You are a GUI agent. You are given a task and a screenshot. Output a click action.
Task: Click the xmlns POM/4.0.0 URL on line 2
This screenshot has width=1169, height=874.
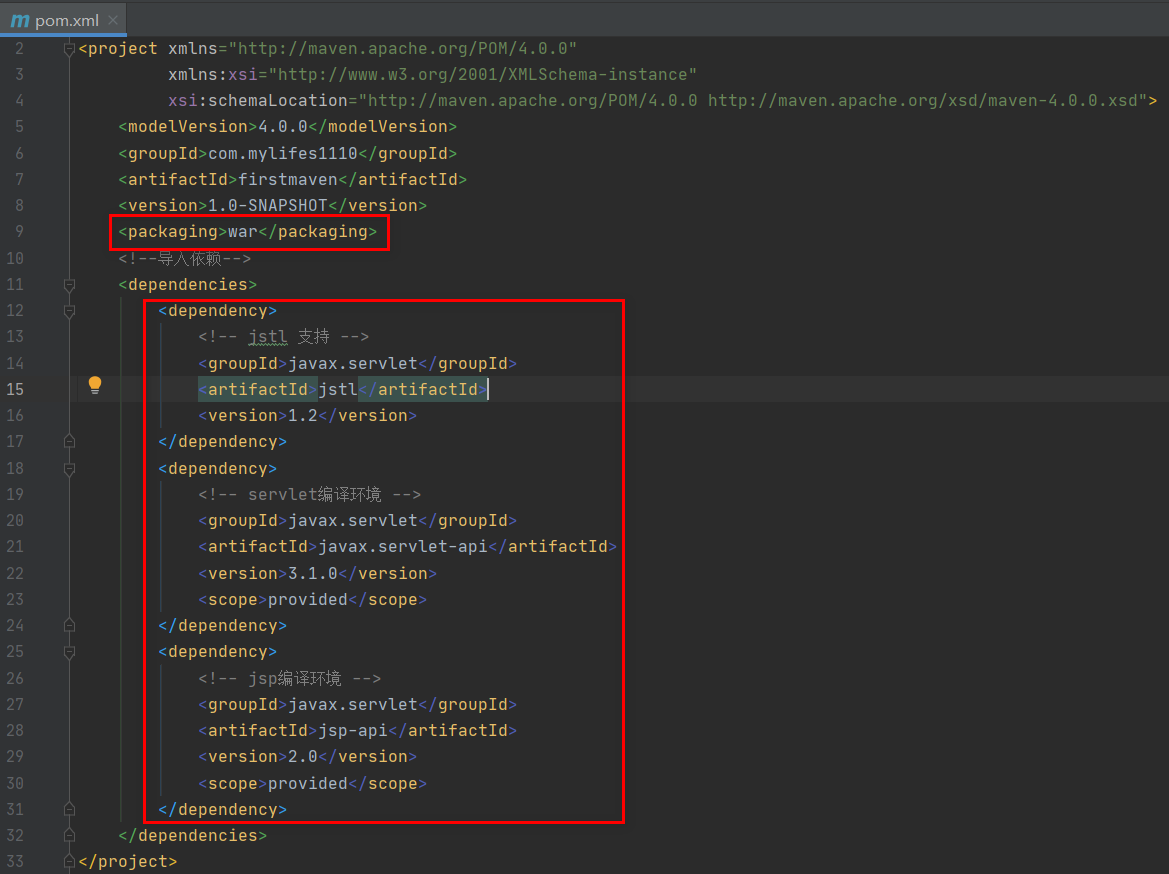(x=403, y=48)
